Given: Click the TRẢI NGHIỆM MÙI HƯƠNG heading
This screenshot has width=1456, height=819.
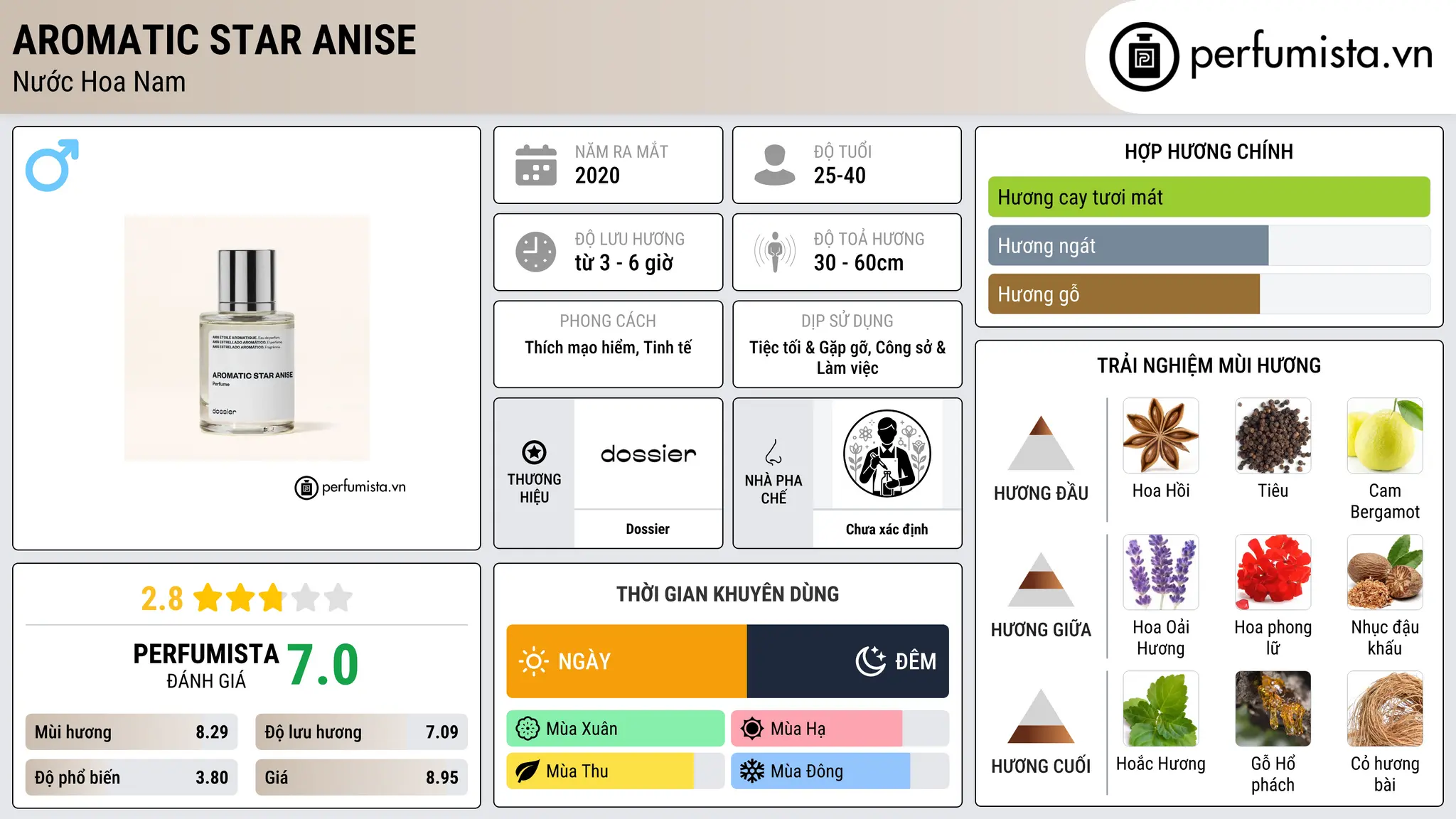Looking at the screenshot, I should 1209,365.
